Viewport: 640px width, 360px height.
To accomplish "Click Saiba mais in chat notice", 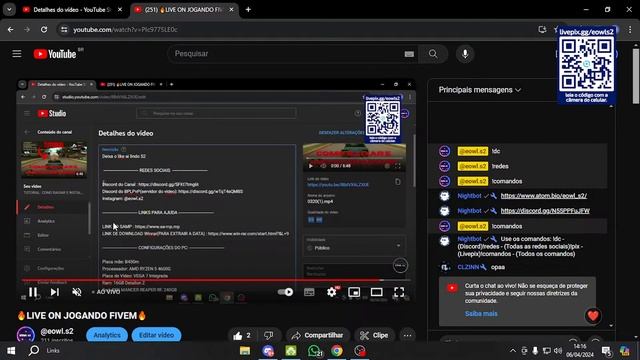I will 481,313.
